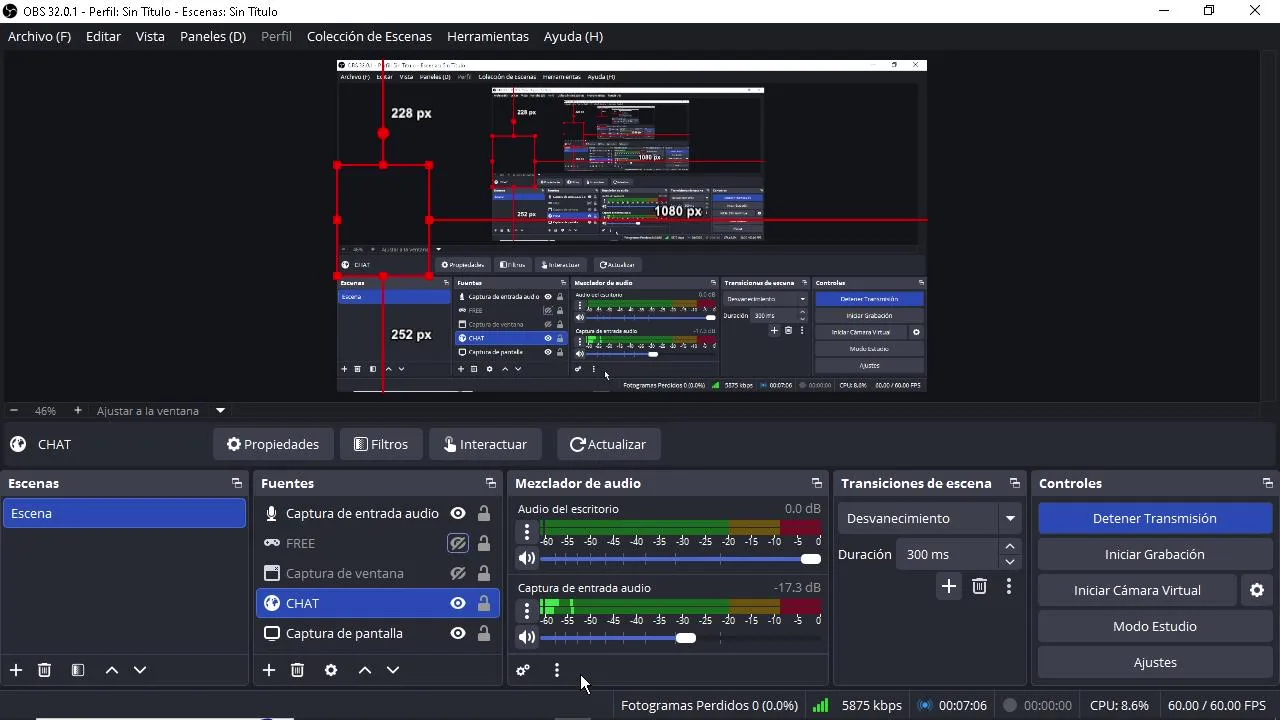
Task: Pop out the Transiciones de escena dock
Action: click(x=1015, y=483)
